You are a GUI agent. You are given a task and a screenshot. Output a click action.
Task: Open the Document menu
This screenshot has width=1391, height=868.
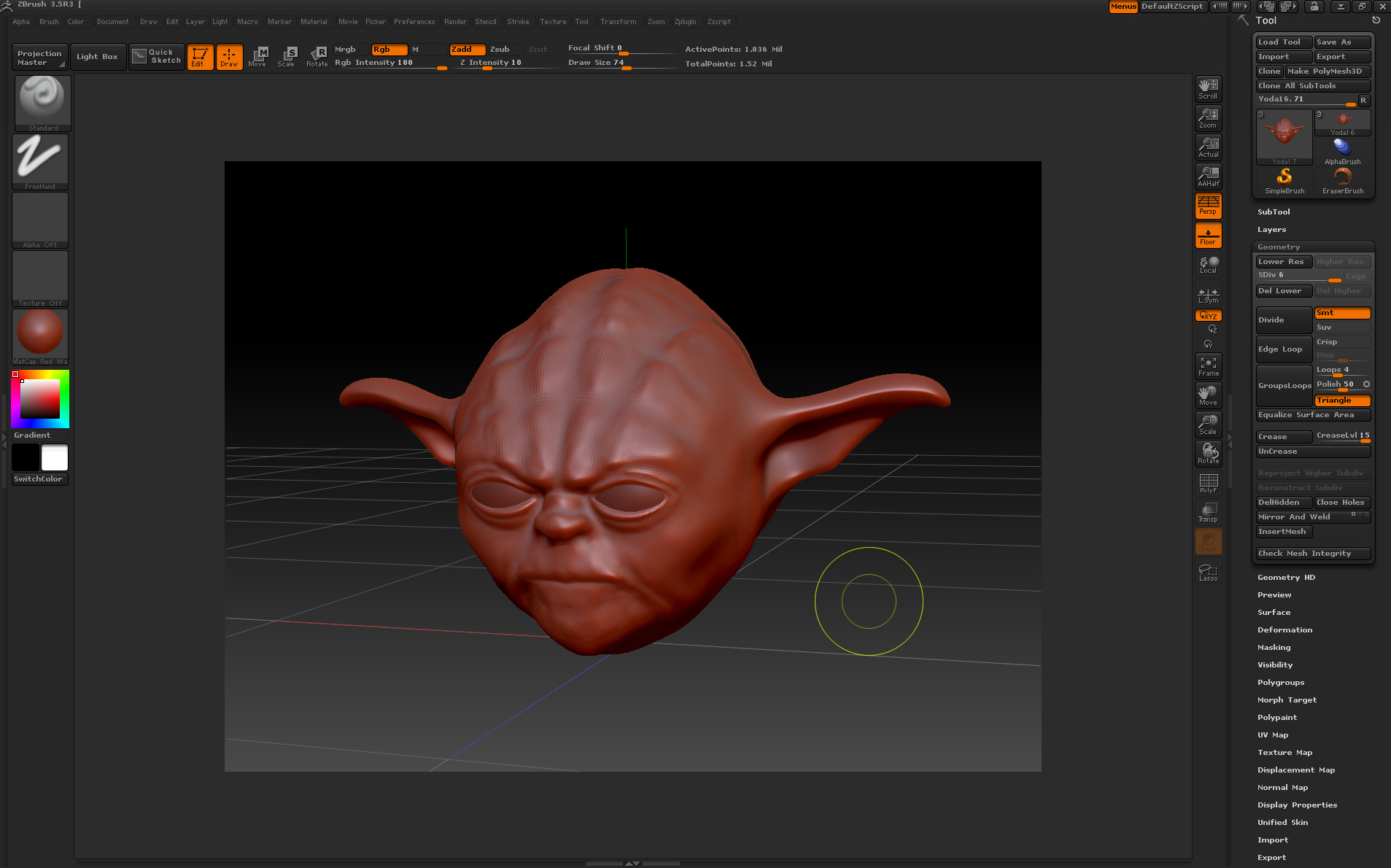(112, 22)
